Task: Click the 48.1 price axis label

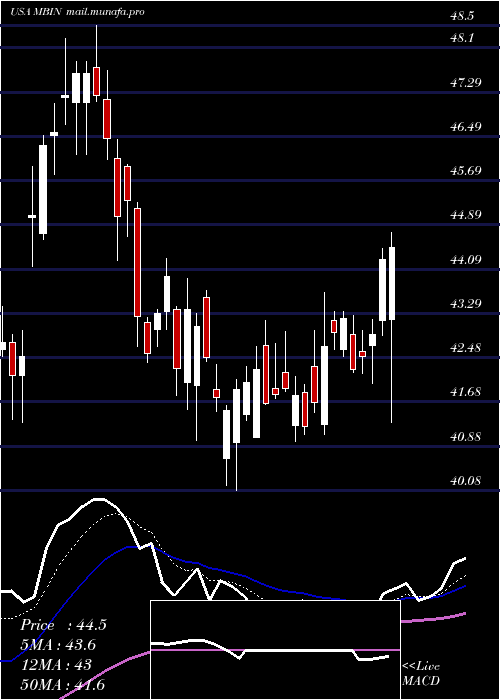Action: pos(462,38)
